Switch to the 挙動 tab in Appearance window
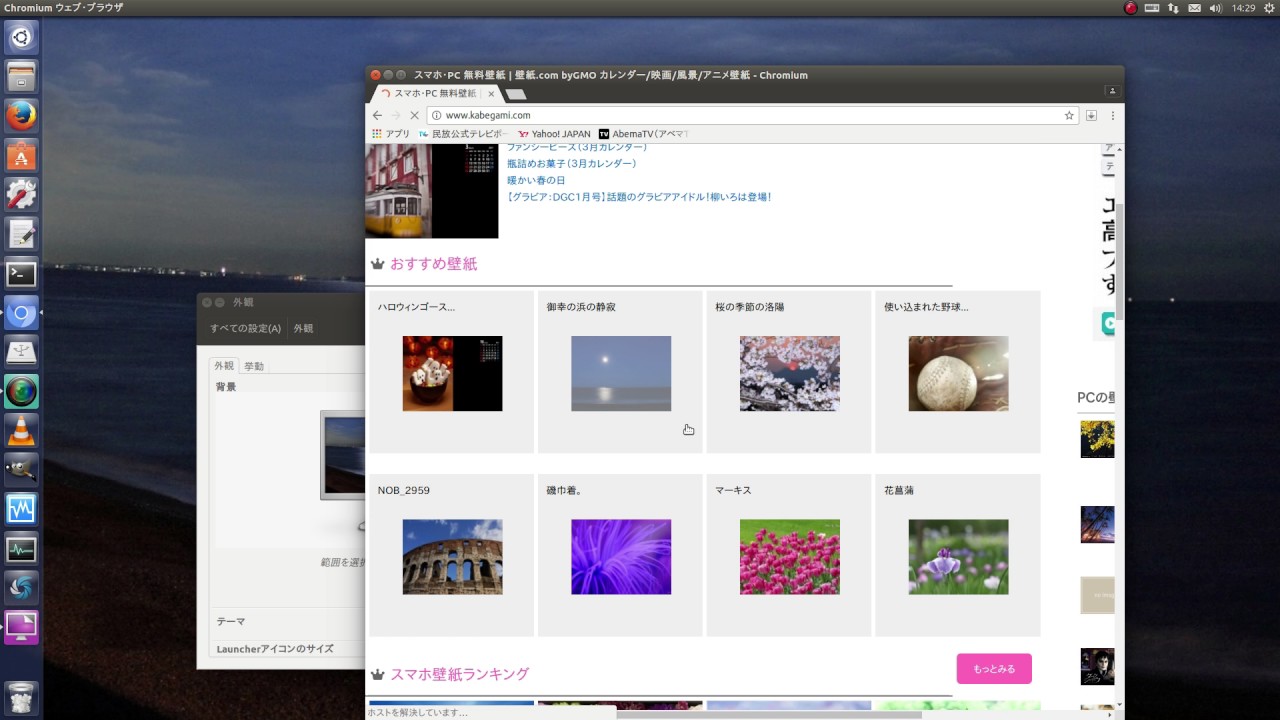Screen dimensions: 1280x720 pyautogui.click(x=254, y=366)
